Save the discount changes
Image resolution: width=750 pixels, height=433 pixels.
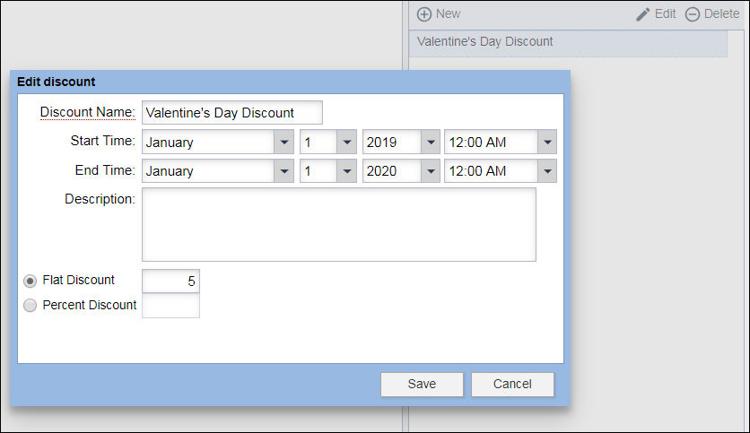click(422, 384)
